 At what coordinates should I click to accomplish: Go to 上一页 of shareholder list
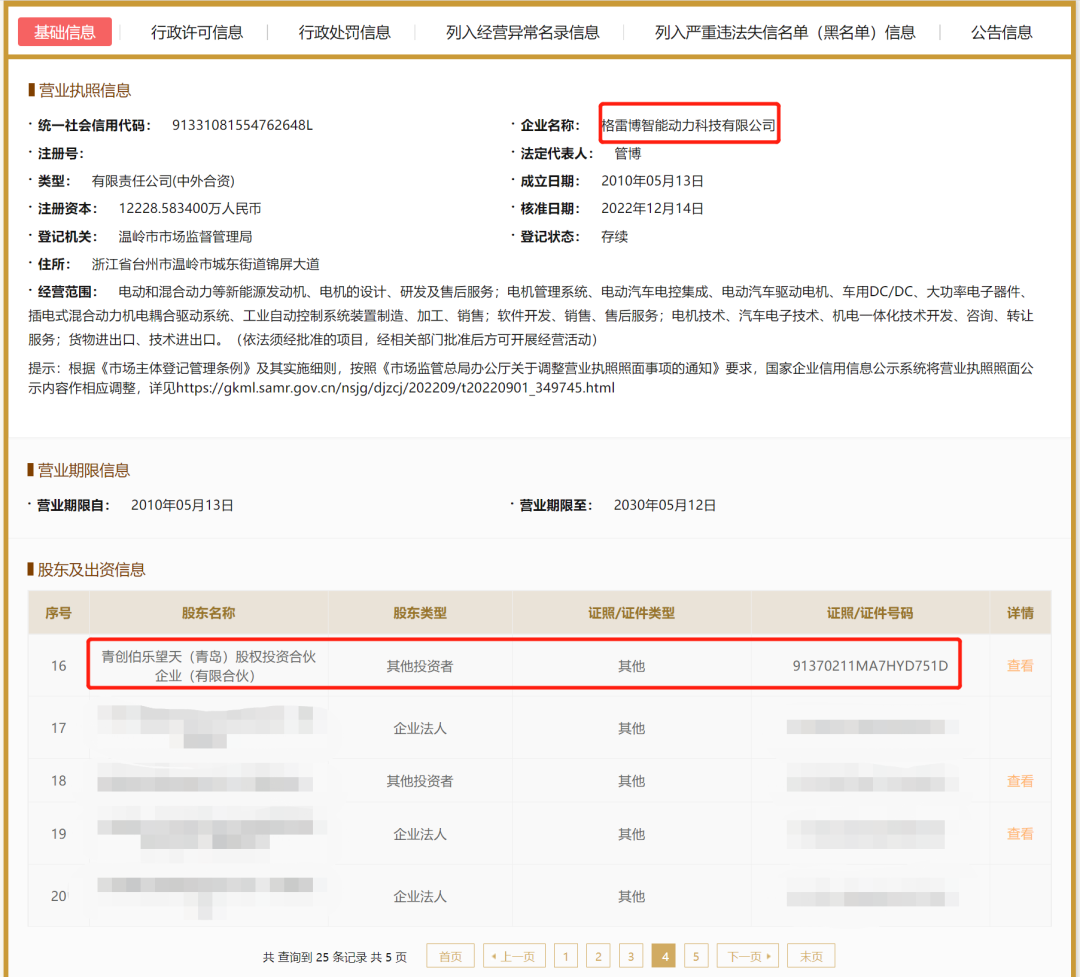[x=515, y=956]
